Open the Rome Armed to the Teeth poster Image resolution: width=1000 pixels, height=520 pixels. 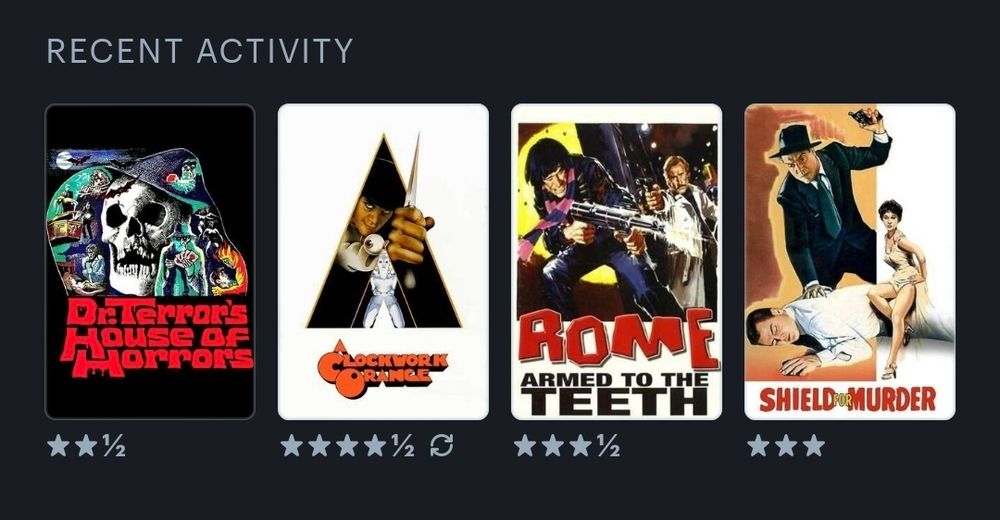coord(617,262)
